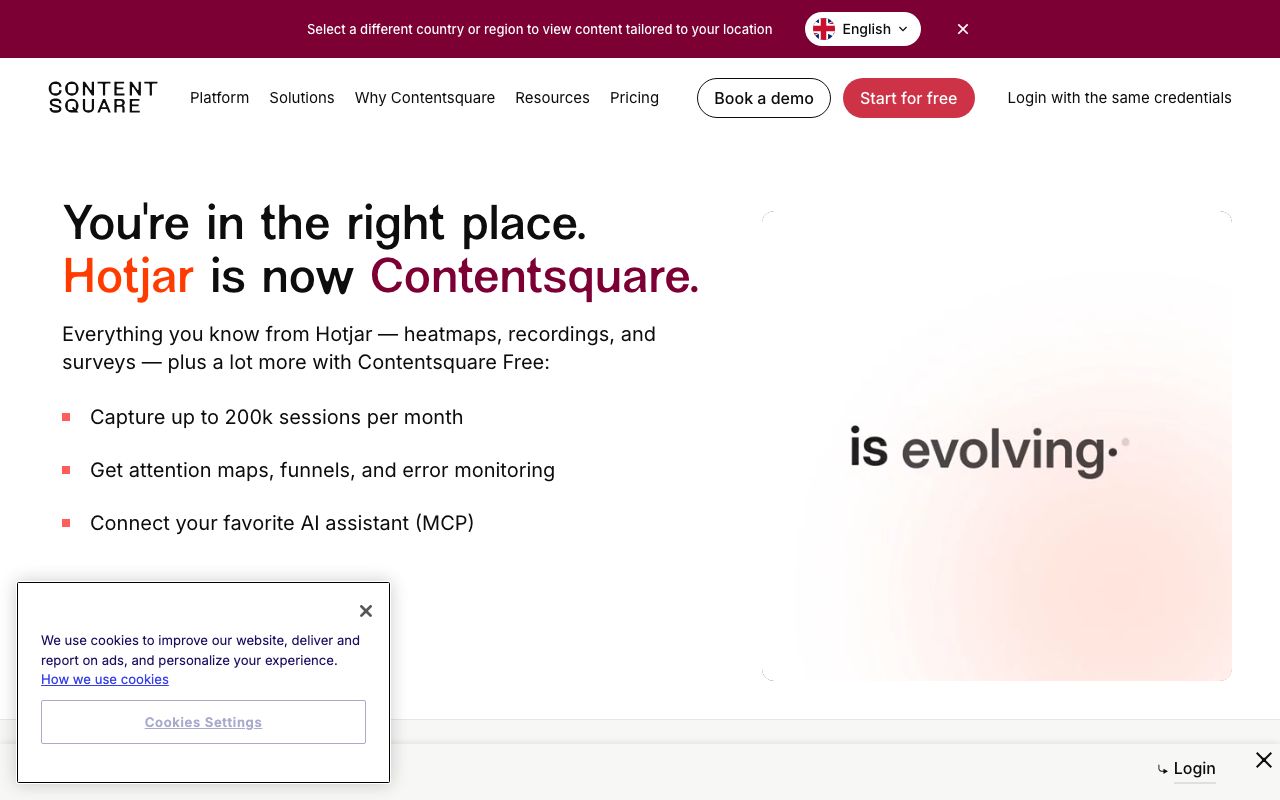Open the Why Contentsquare menu
The height and width of the screenshot is (800, 1280).
click(x=425, y=98)
